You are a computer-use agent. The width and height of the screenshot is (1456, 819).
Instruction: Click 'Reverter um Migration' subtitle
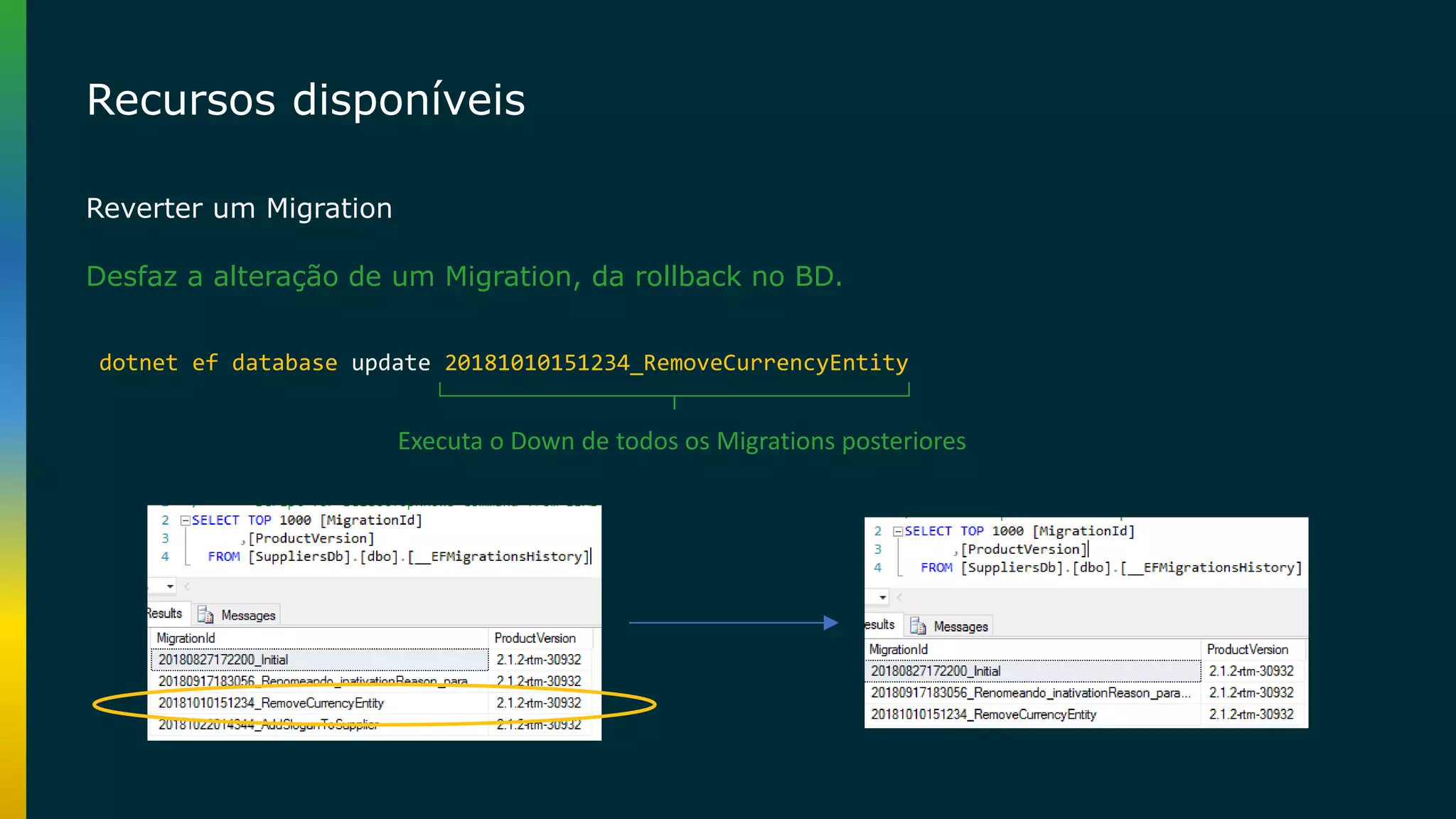pos(239,209)
